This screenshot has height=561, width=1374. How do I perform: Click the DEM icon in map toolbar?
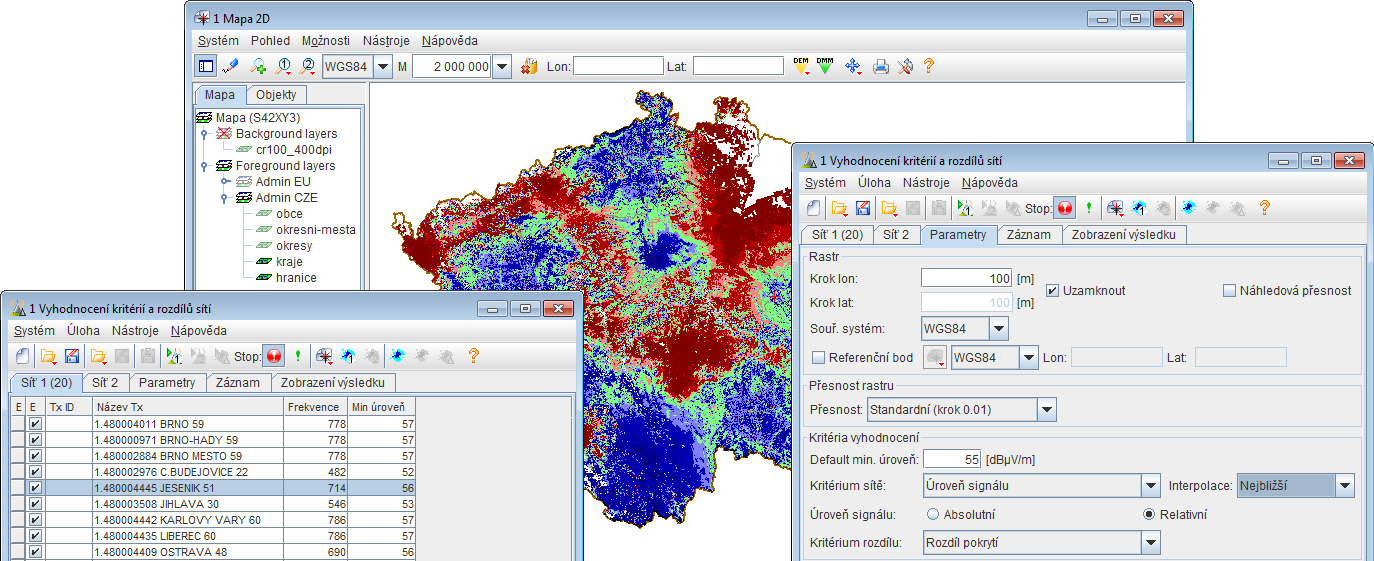(801, 66)
